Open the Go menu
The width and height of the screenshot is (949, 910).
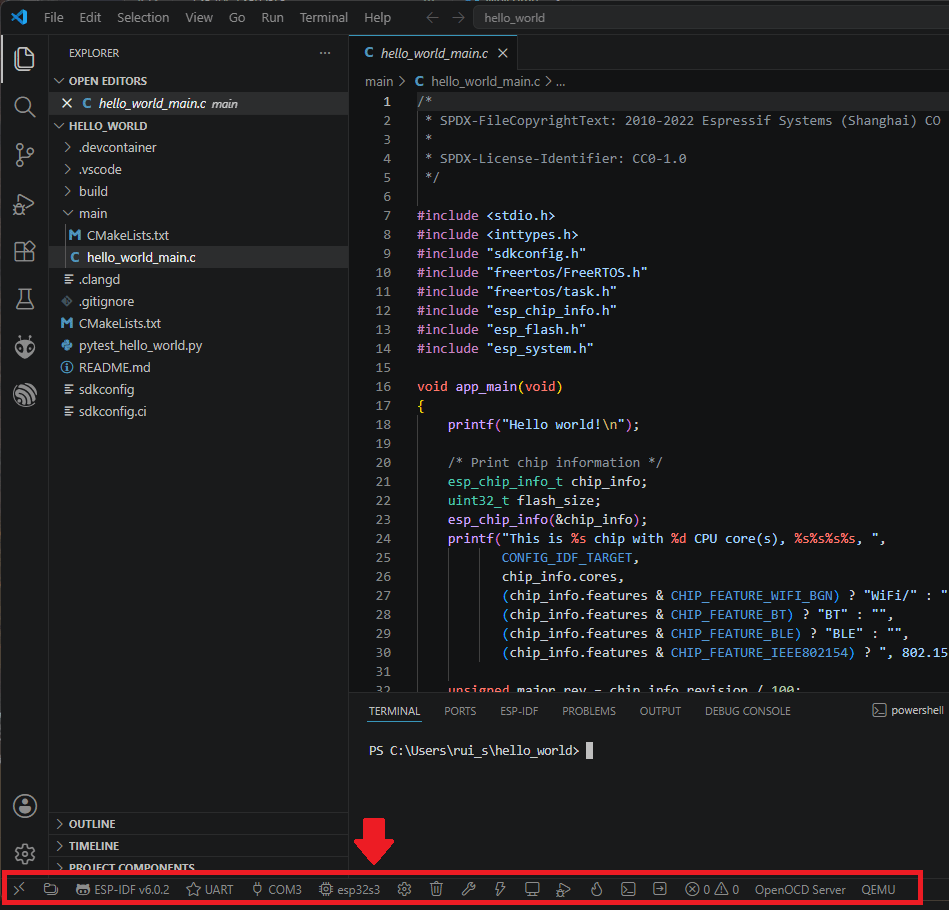(237, 18)
